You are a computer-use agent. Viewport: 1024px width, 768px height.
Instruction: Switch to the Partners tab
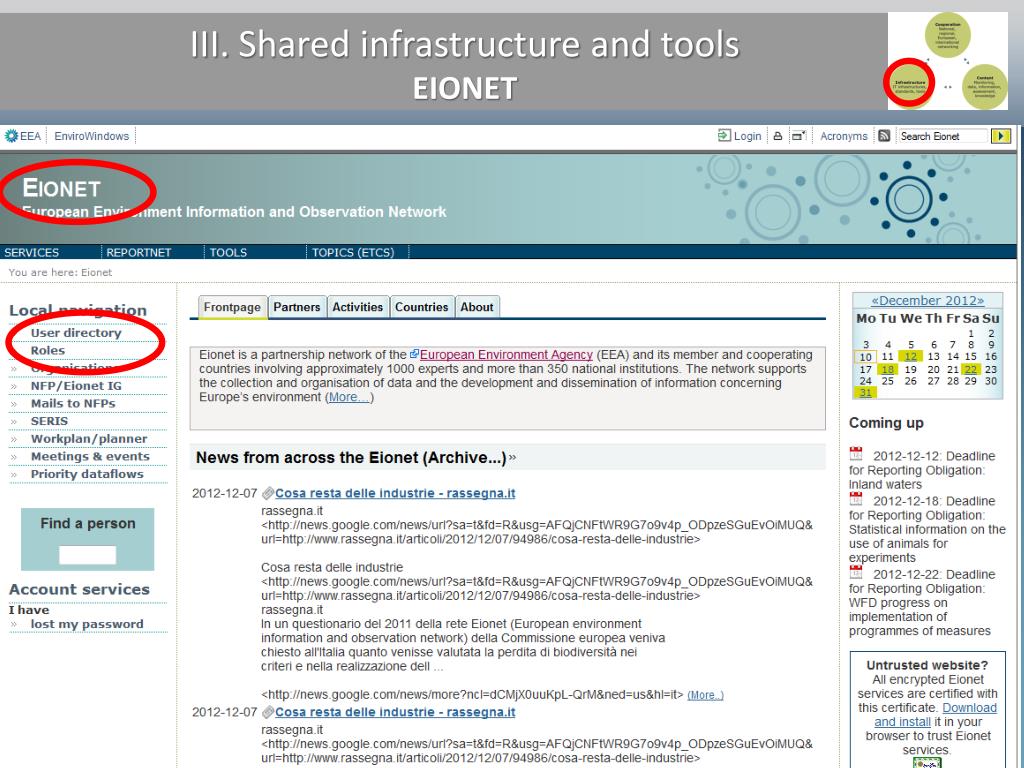(x=296, y=307)
